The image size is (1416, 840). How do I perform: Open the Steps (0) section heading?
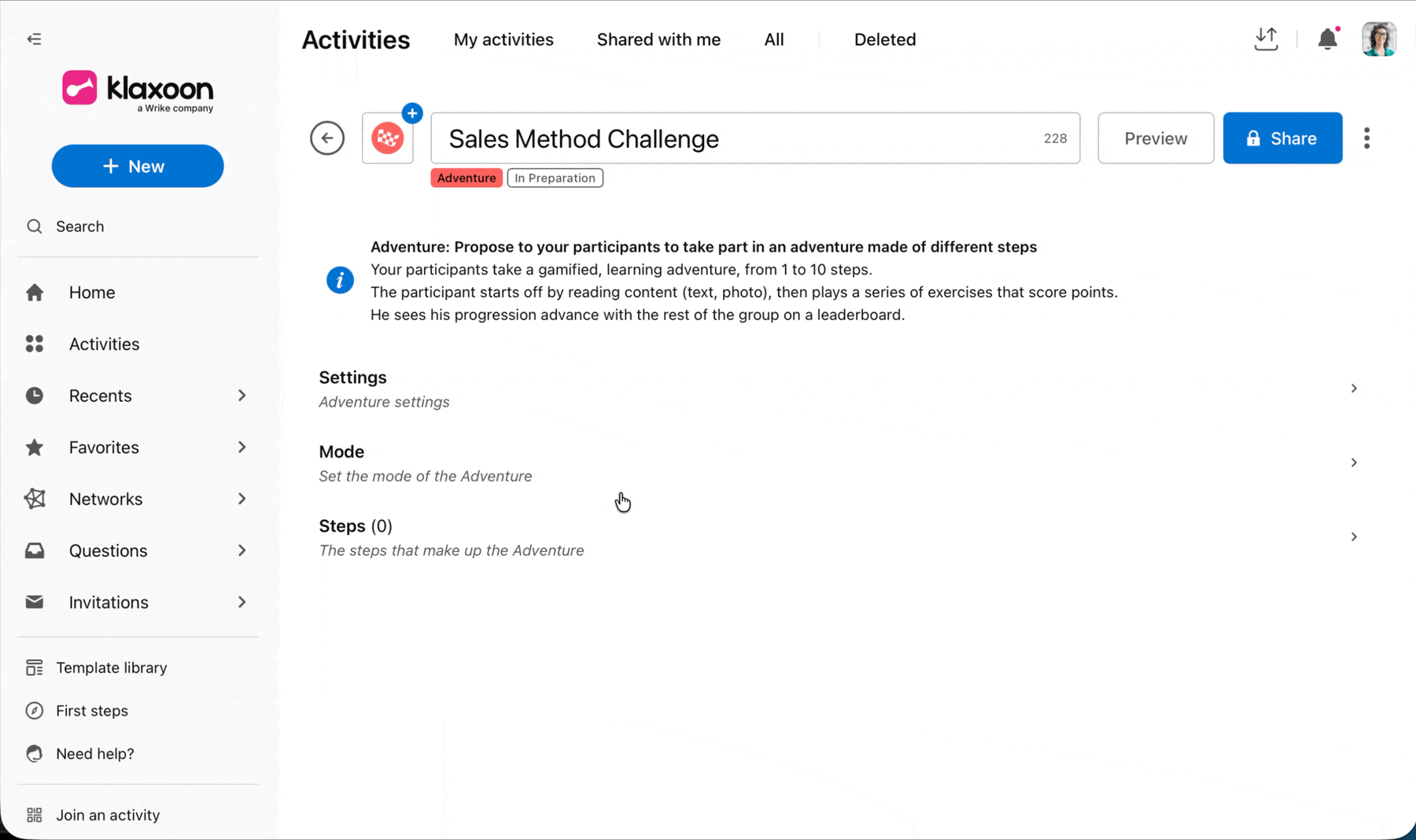pyautogui.click(x=356, y=526)
